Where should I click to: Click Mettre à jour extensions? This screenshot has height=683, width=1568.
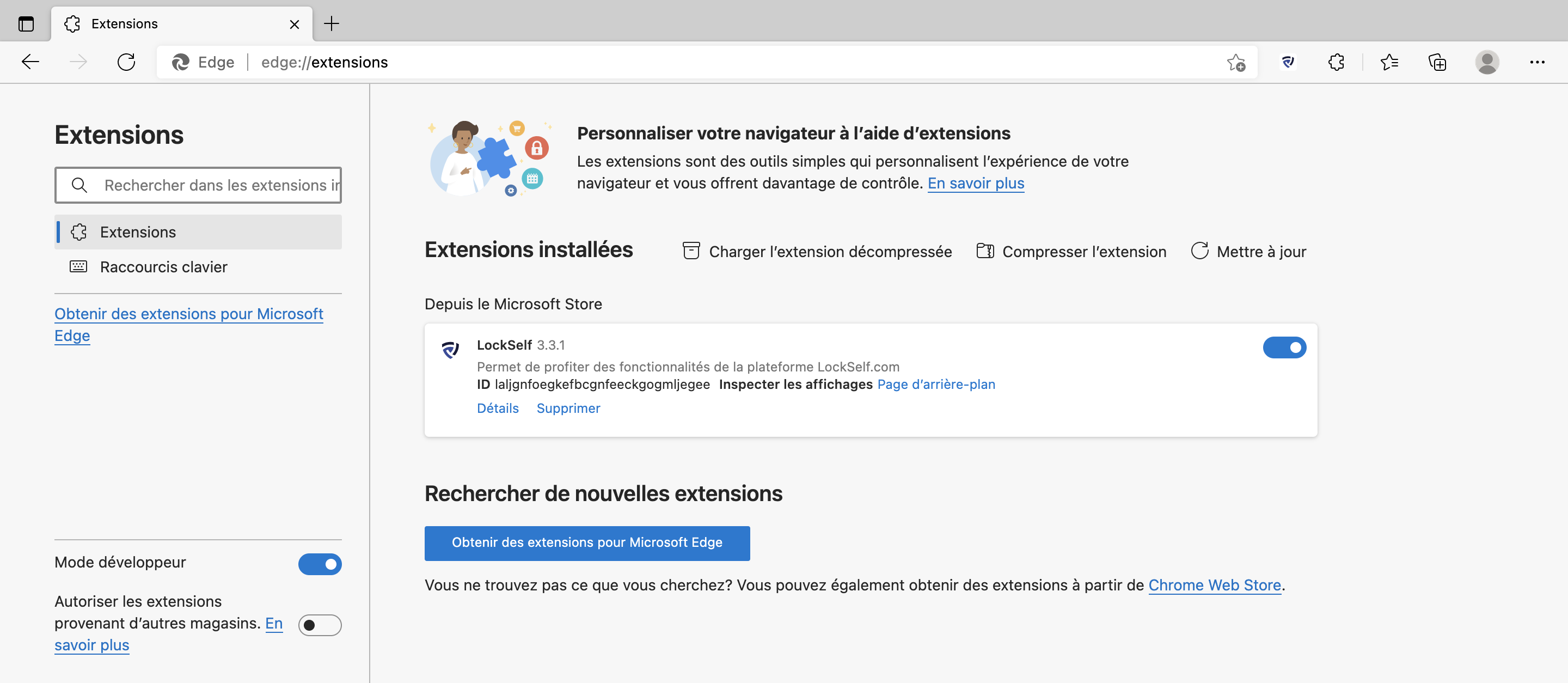point(1248,252)
